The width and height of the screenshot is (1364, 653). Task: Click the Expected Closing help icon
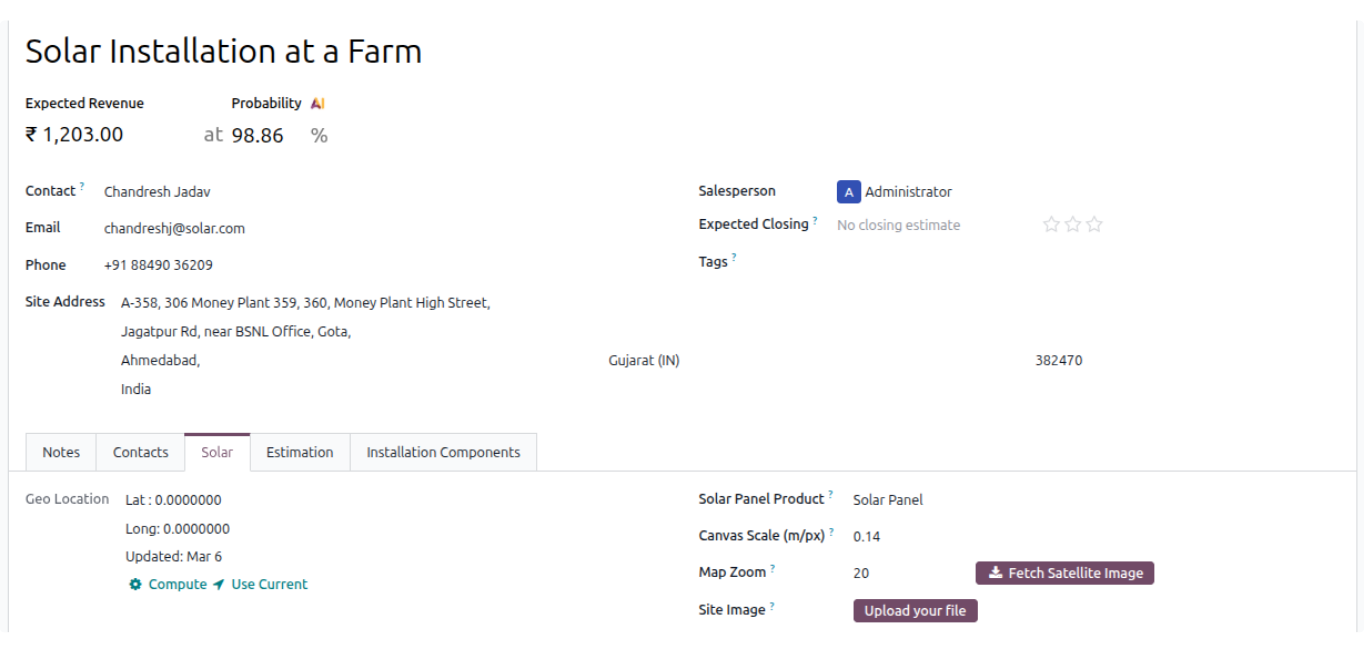coord(815,220)
